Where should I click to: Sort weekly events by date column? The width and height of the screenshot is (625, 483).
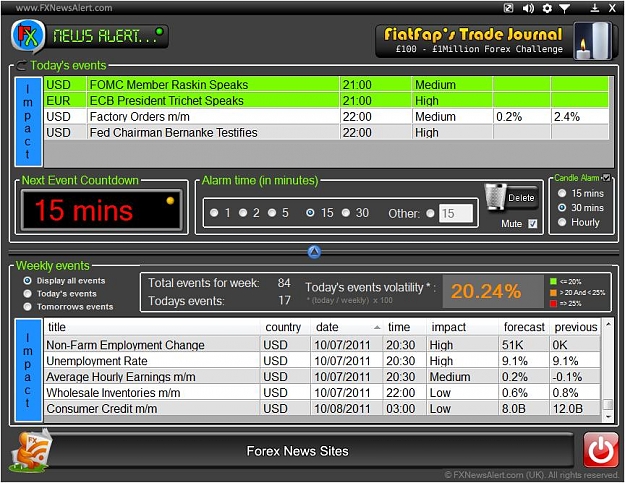point(346,327)
